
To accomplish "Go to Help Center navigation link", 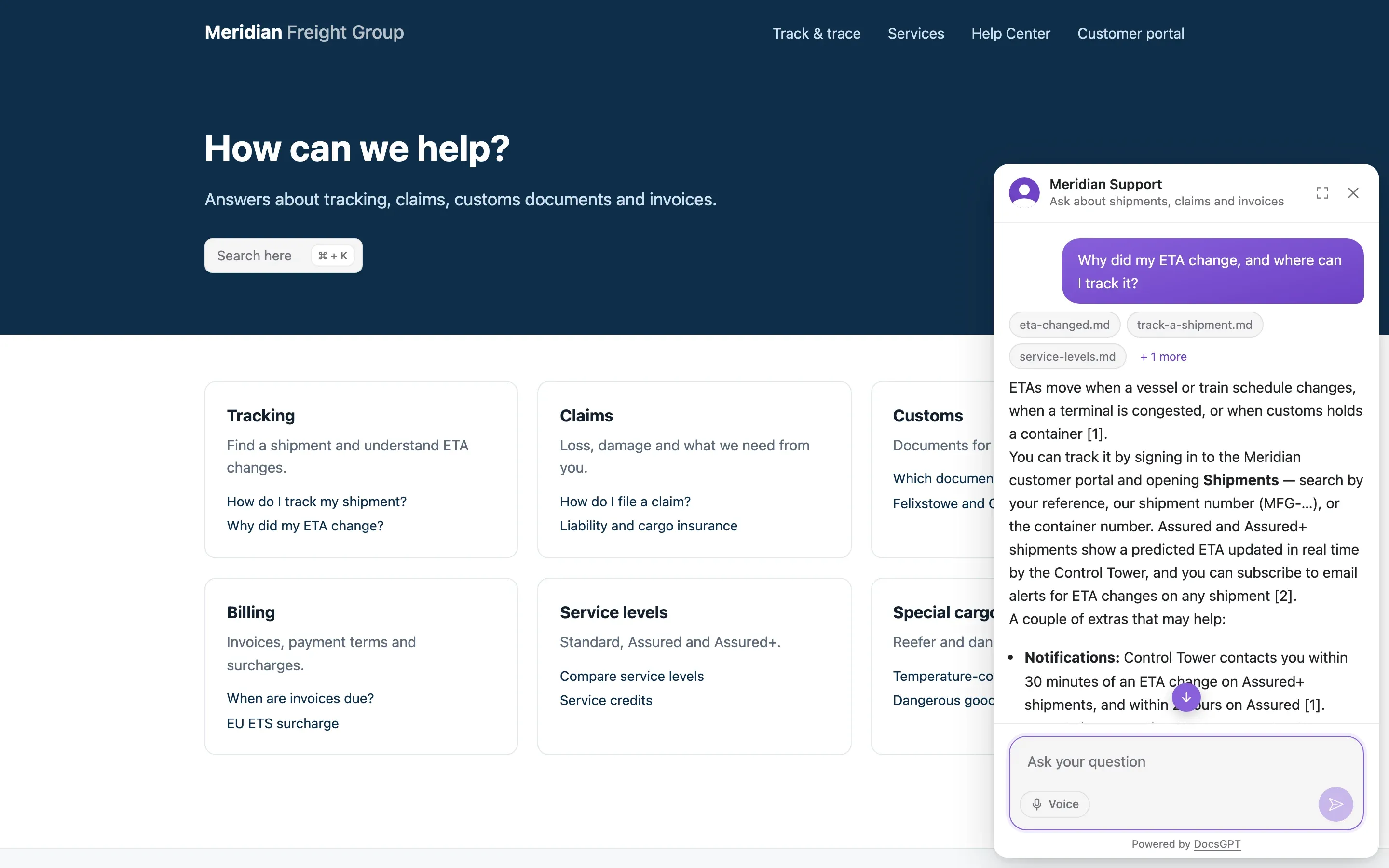I will tap(1010, 33).
